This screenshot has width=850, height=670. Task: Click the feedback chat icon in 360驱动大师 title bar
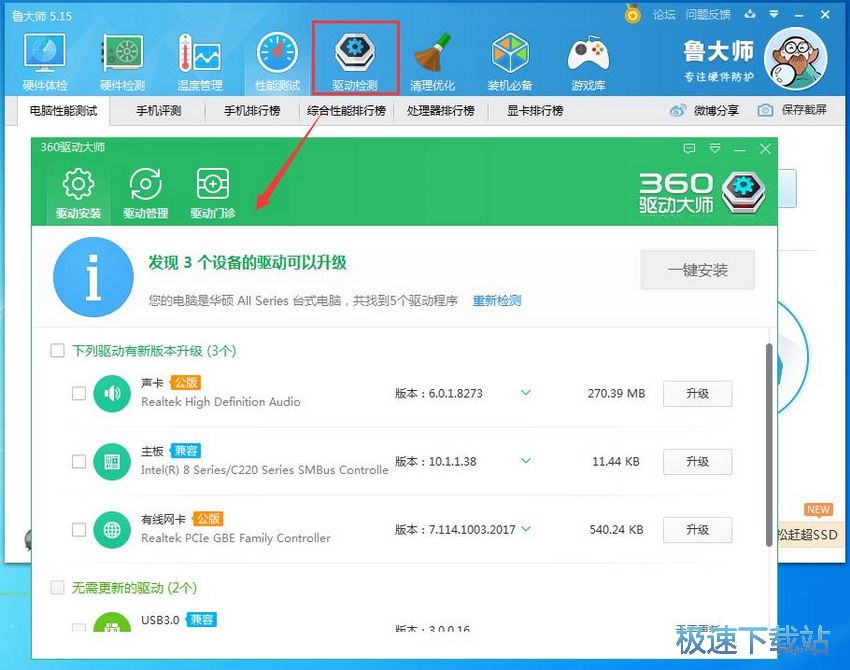[689, 149]
